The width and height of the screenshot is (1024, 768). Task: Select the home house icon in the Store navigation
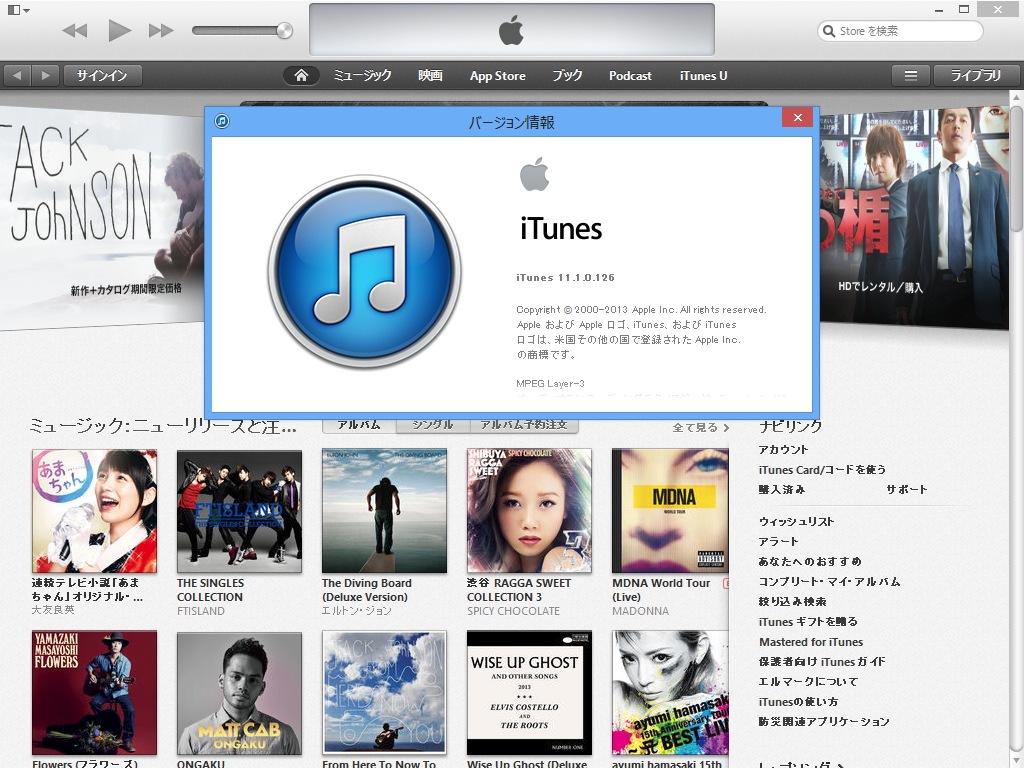(301, 74)
